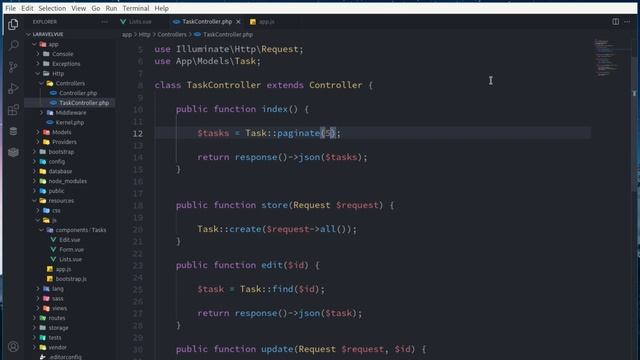Open the Help menu
This screenshot has width=640, height=360.
[x=162, y=8]
